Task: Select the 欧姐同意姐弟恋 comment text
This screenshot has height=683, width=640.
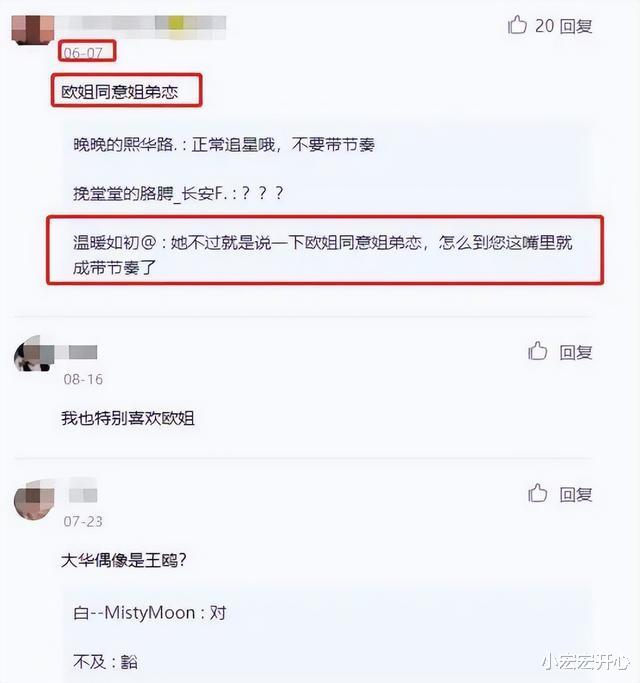Action: pos(120,92)
